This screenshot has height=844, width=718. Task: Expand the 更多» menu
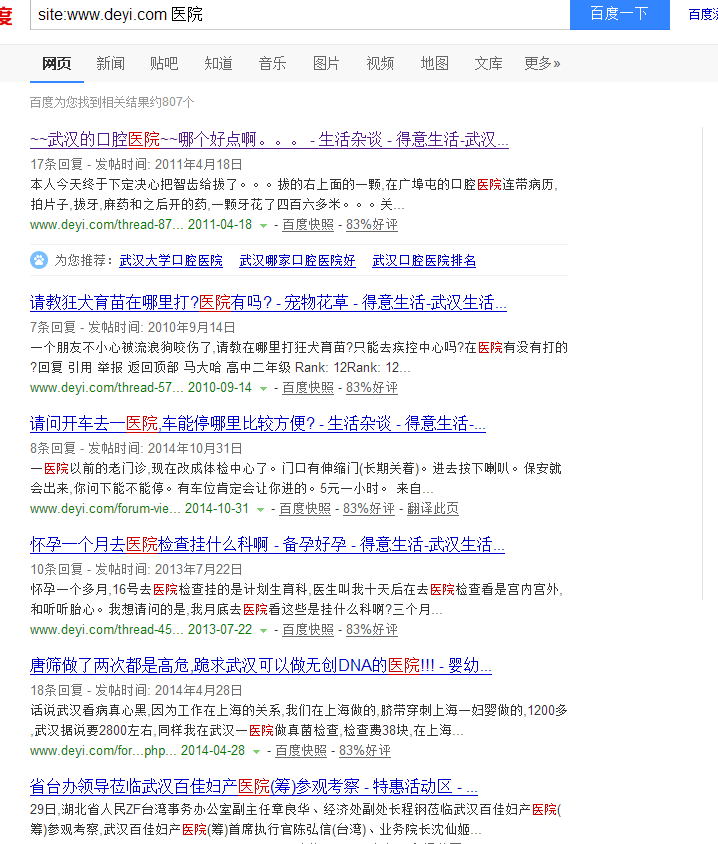point(542,64)
